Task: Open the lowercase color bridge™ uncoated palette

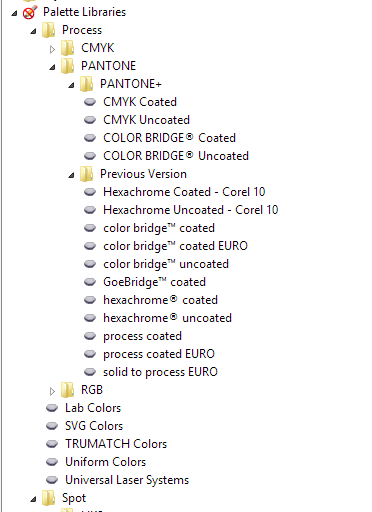Action: point(166,264)
